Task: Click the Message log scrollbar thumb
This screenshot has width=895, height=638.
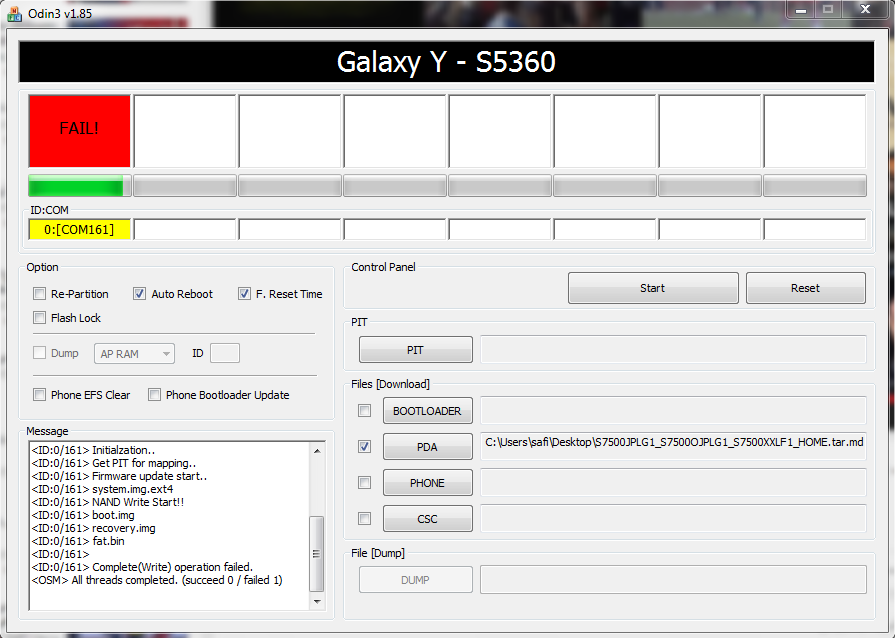Action: point(317,554)
